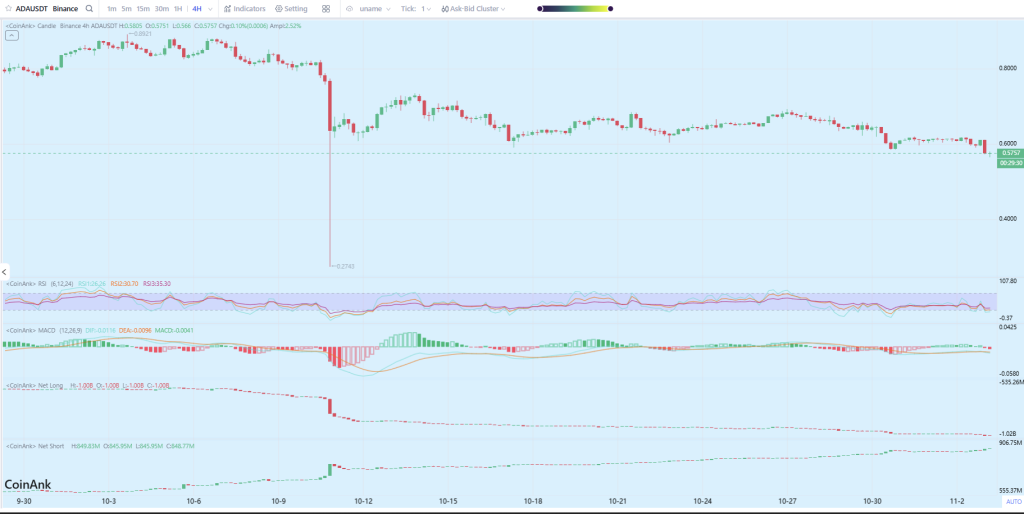
Task: Click the middle of the gradient color bar
Action: pos(575,9)
